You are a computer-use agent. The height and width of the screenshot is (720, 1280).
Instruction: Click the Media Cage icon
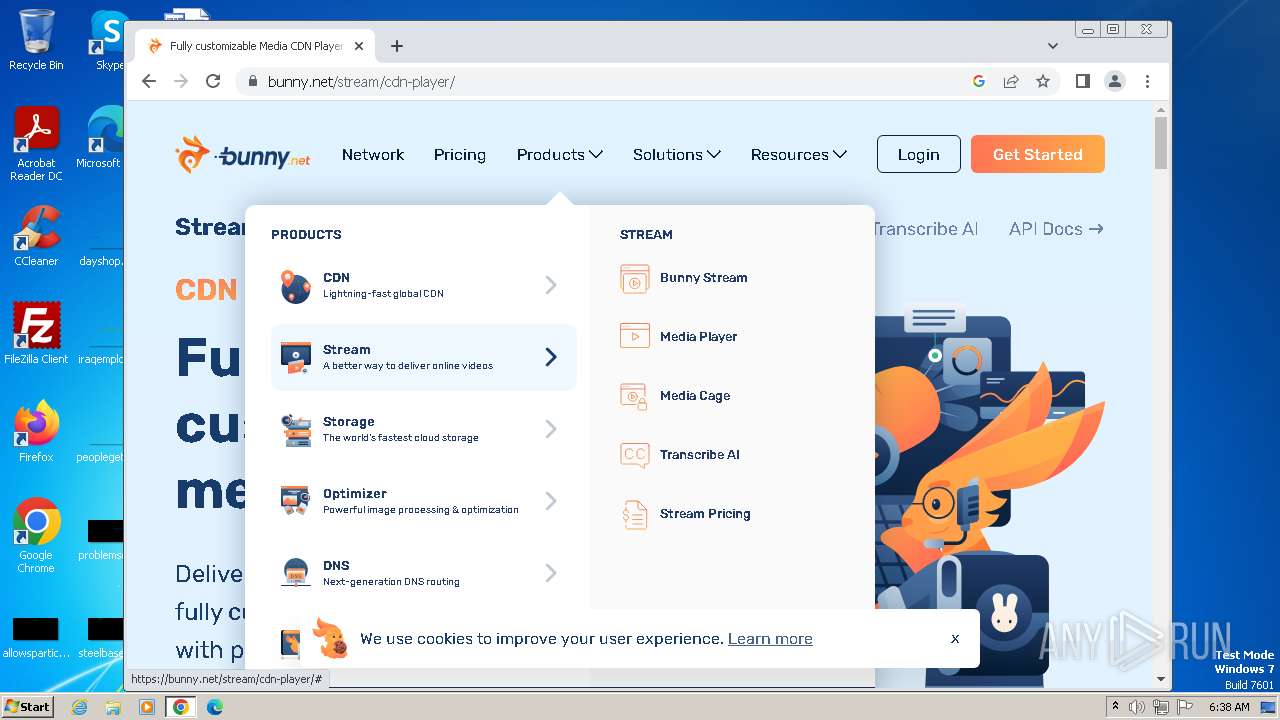pos(635,396)
